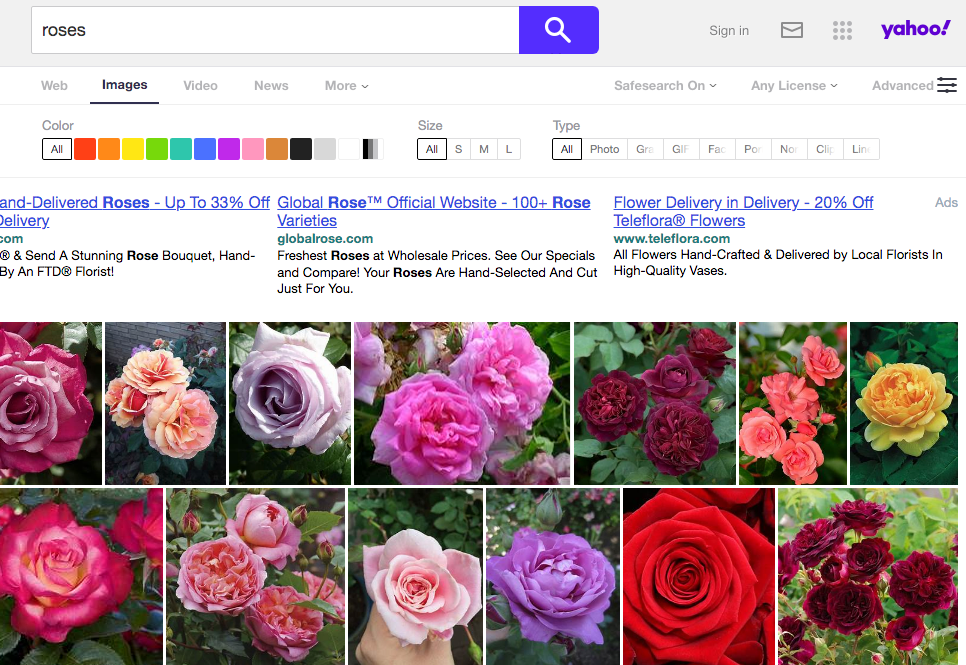Image resolution: width=966 pixels, height=665 pixels.
Task: Go to Yahoo home via logo
Action: click(x=915, y=29)
